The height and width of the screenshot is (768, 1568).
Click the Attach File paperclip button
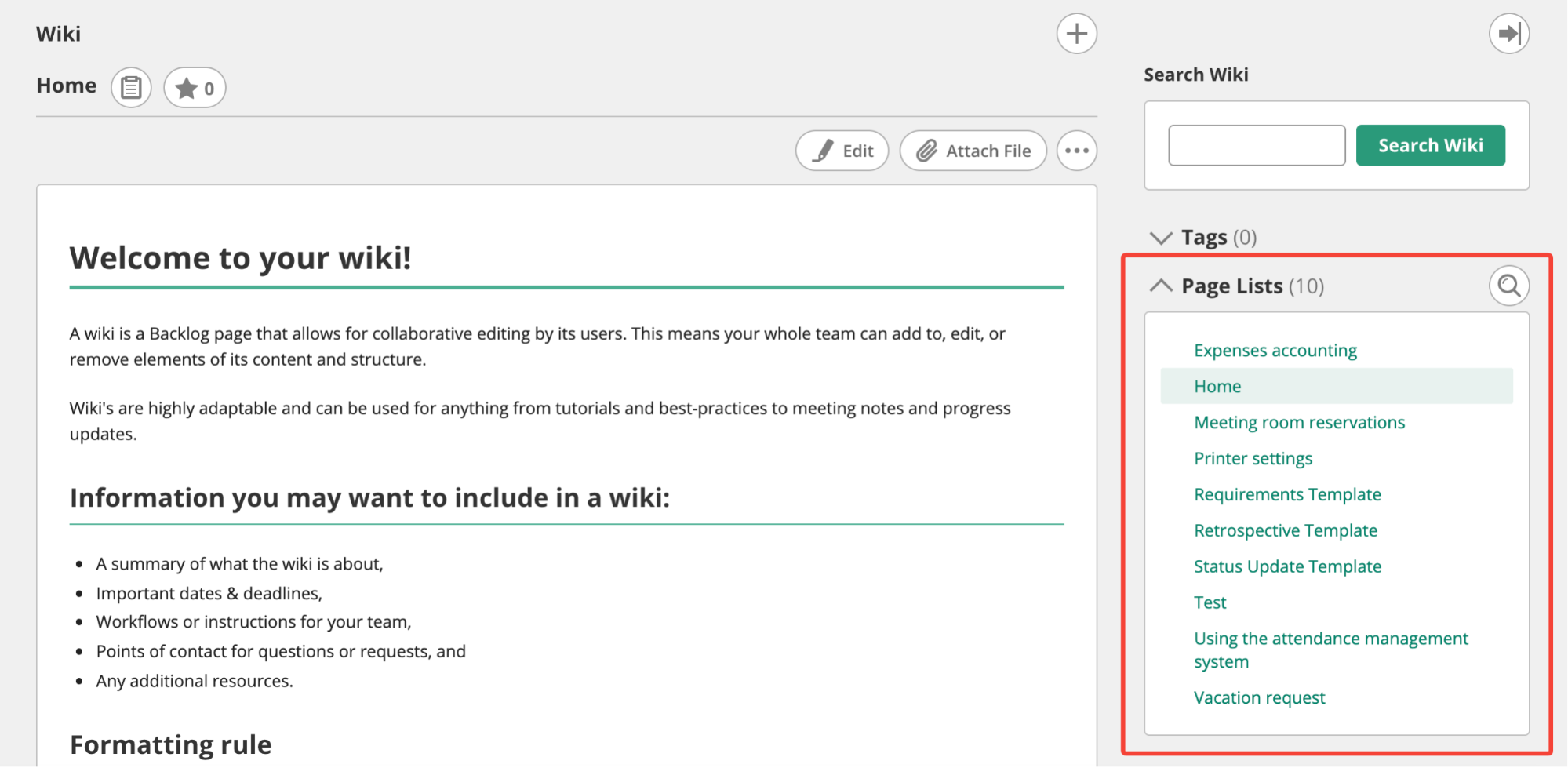[973, 151]
